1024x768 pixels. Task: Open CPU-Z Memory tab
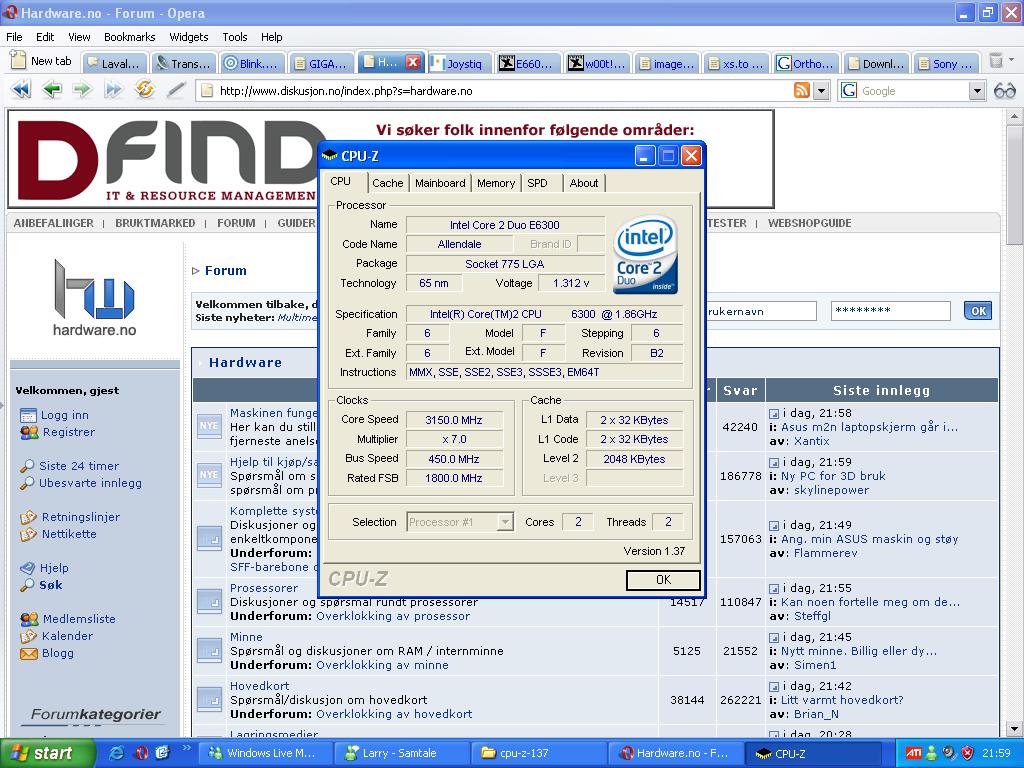tap(496, 183)
